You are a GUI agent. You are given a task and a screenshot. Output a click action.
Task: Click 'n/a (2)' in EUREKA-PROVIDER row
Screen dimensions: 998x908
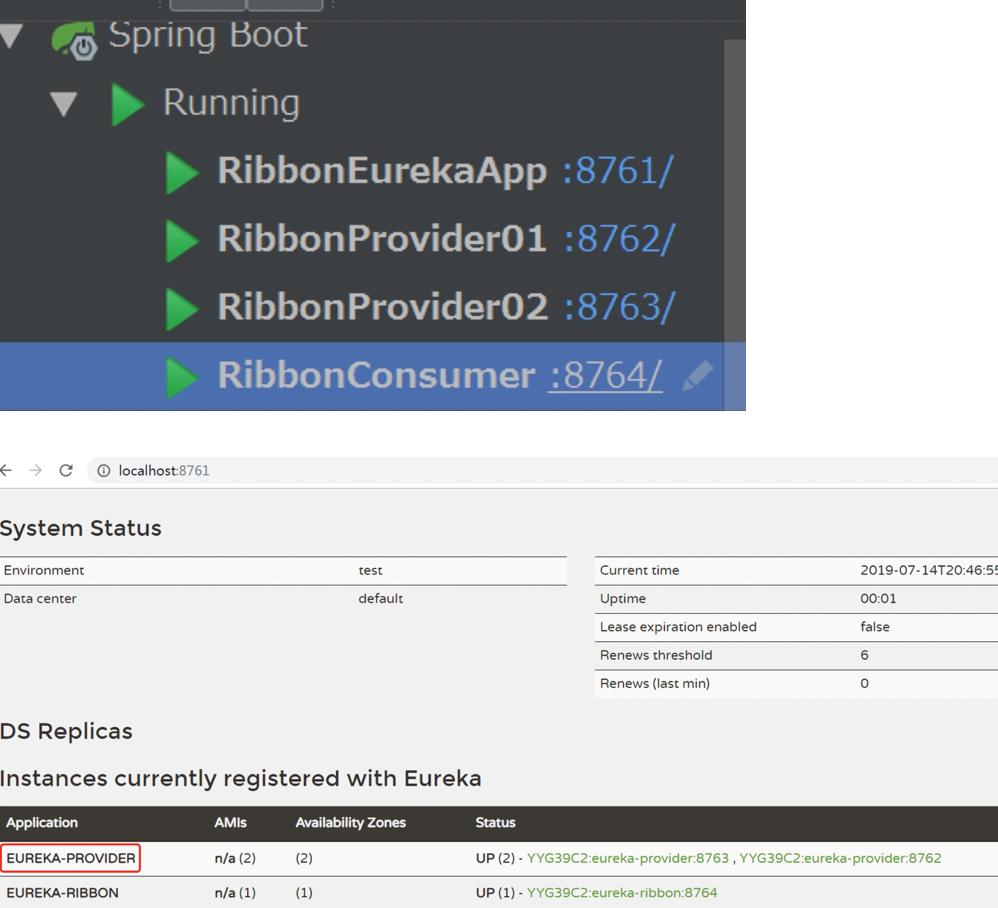(235, 858)
